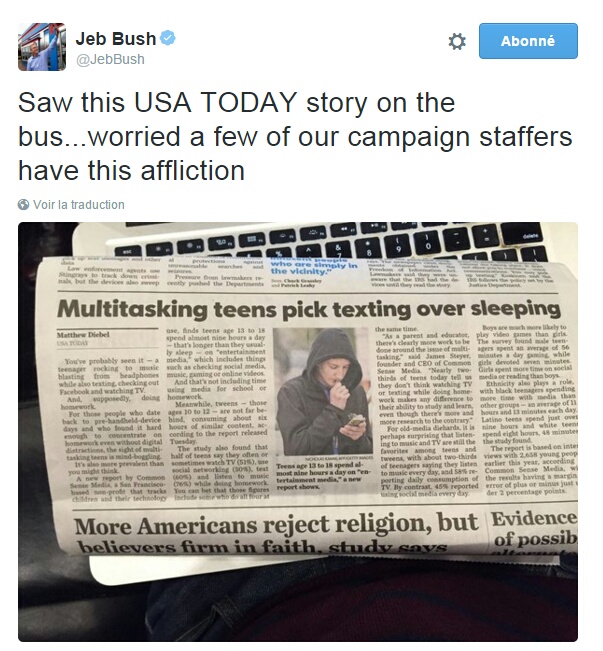Screen dimensions: 603x651
Task: Click the delete key in the photo
Action: tap(522, 234)
